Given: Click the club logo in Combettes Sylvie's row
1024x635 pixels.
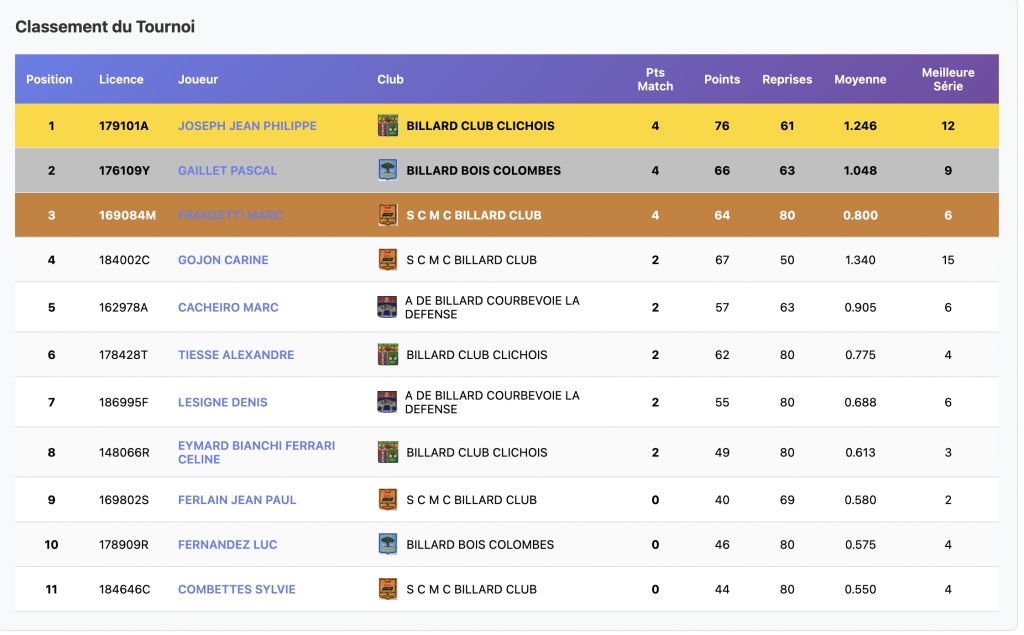Looking at the screenshot, I should click(387, 589).
